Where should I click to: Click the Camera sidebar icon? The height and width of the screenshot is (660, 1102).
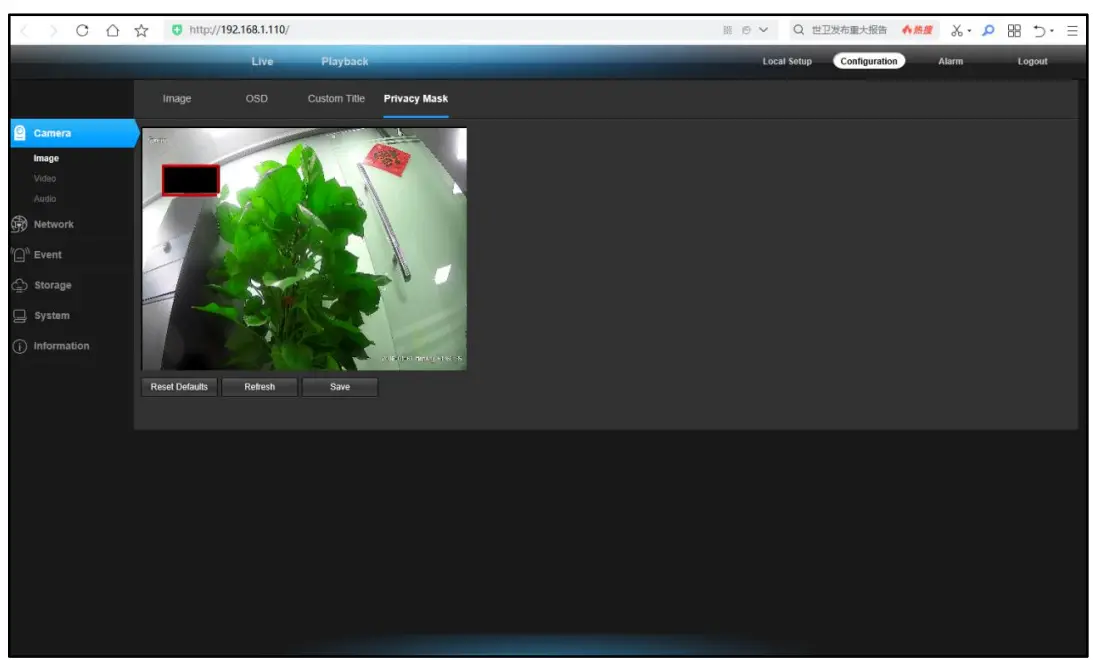20,133
